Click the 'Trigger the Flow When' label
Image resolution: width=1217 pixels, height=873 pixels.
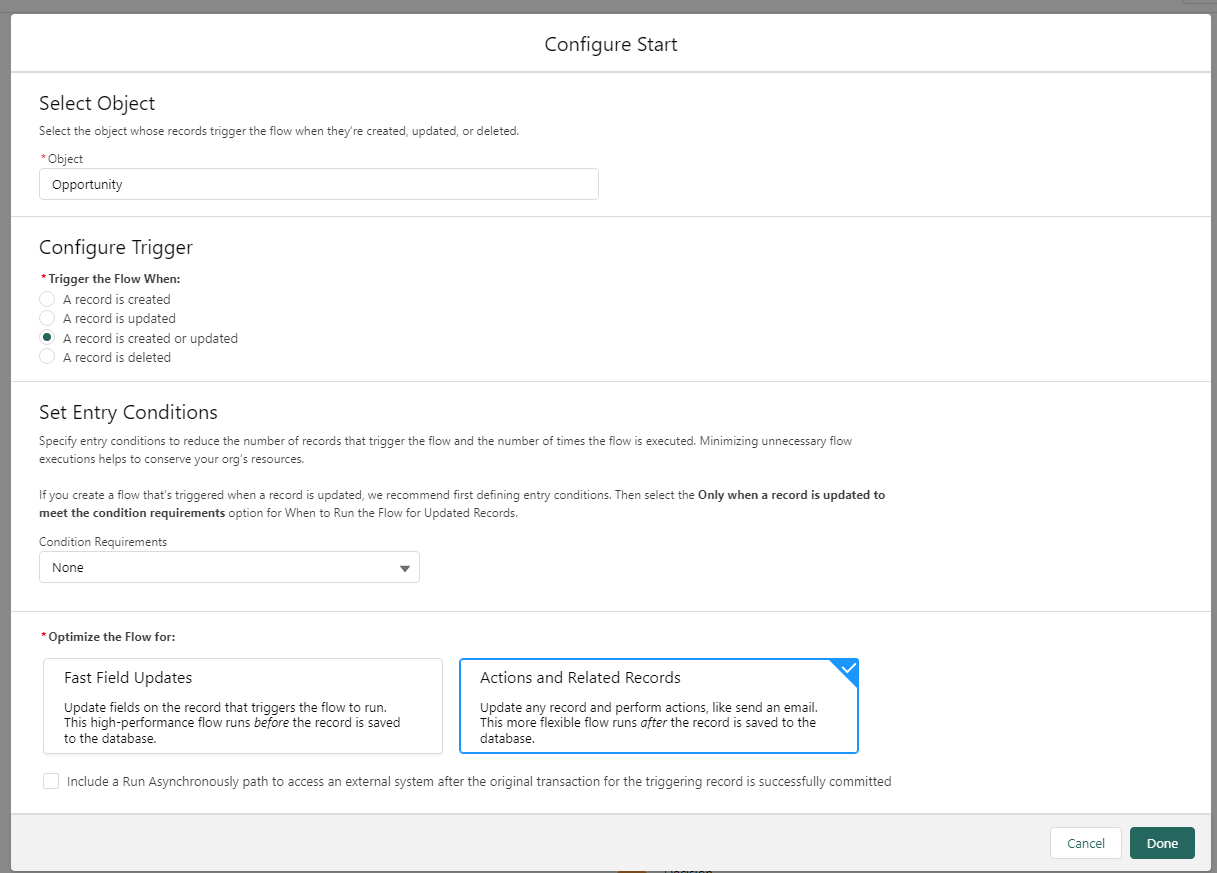(114, 279)
